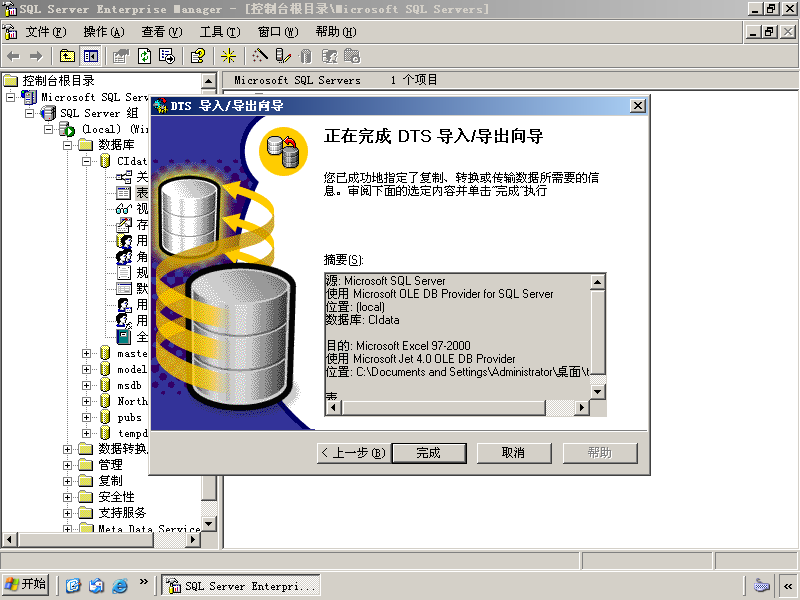Select the 复制 folder in tree

pyautogui.click(x=110, y=481)
